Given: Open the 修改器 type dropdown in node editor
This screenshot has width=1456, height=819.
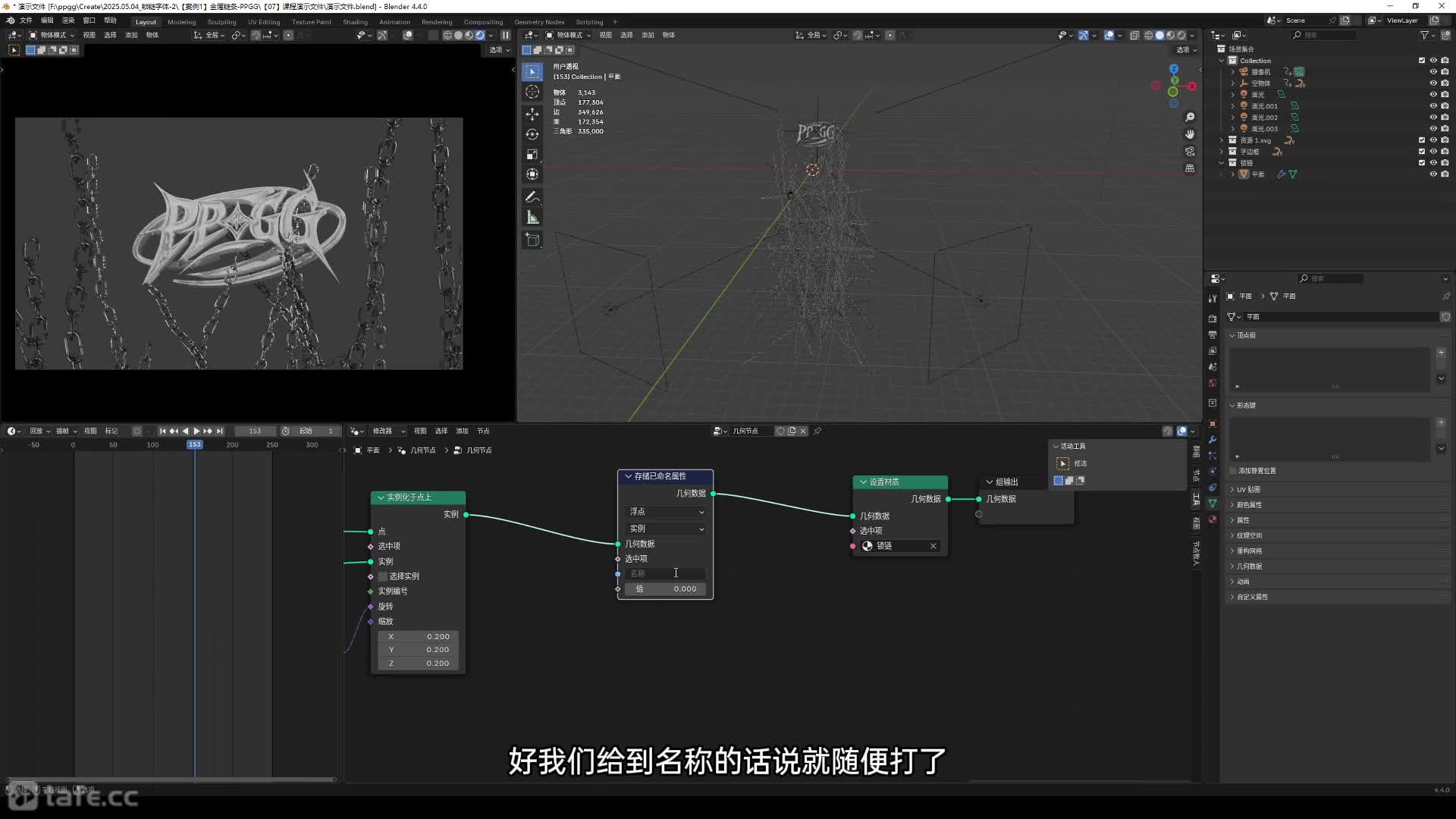Looking at the screenshot, I should pyautogui.click(x=388, y=431).
